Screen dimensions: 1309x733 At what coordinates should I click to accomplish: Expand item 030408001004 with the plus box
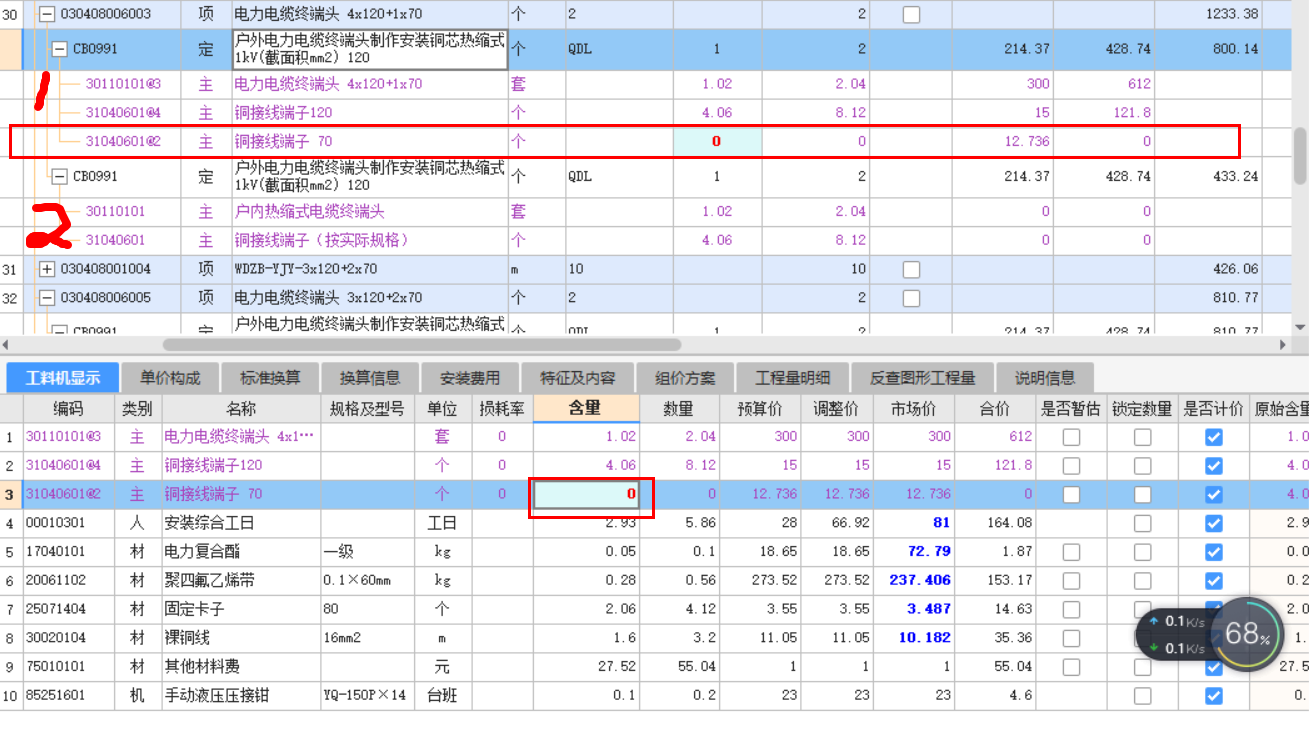point(46,269)
